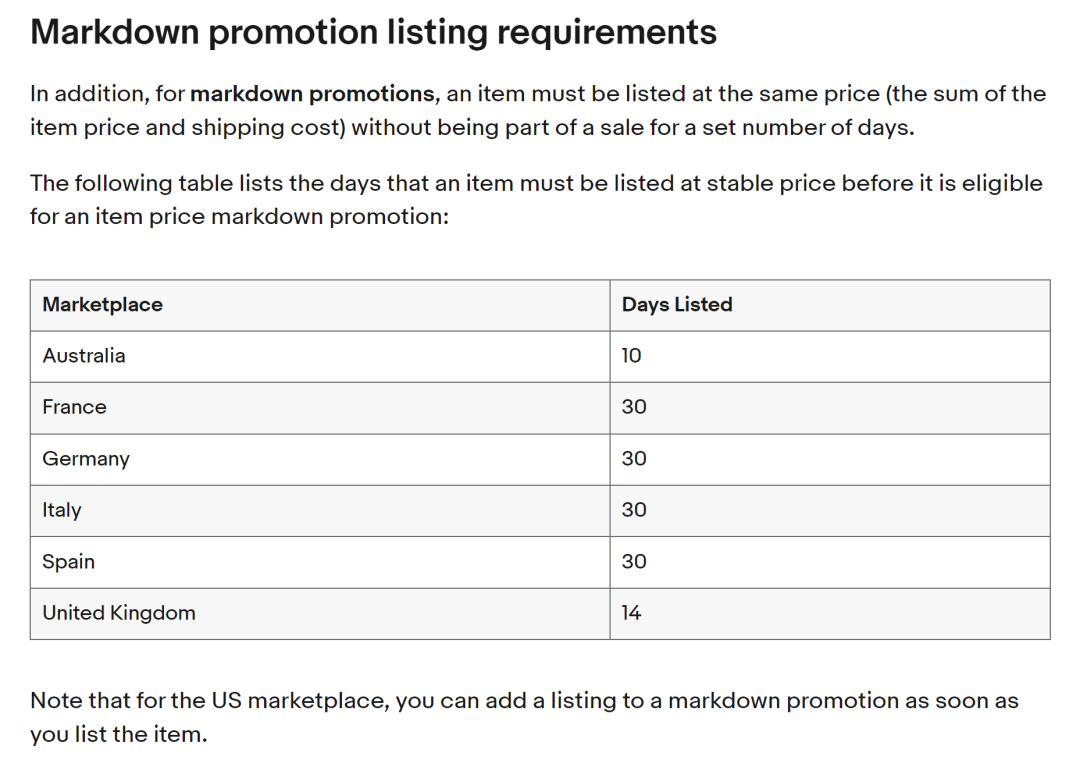The image size is (1080, 764).
Task: Click the France marketplace row
Action: [x=540, y=408]
